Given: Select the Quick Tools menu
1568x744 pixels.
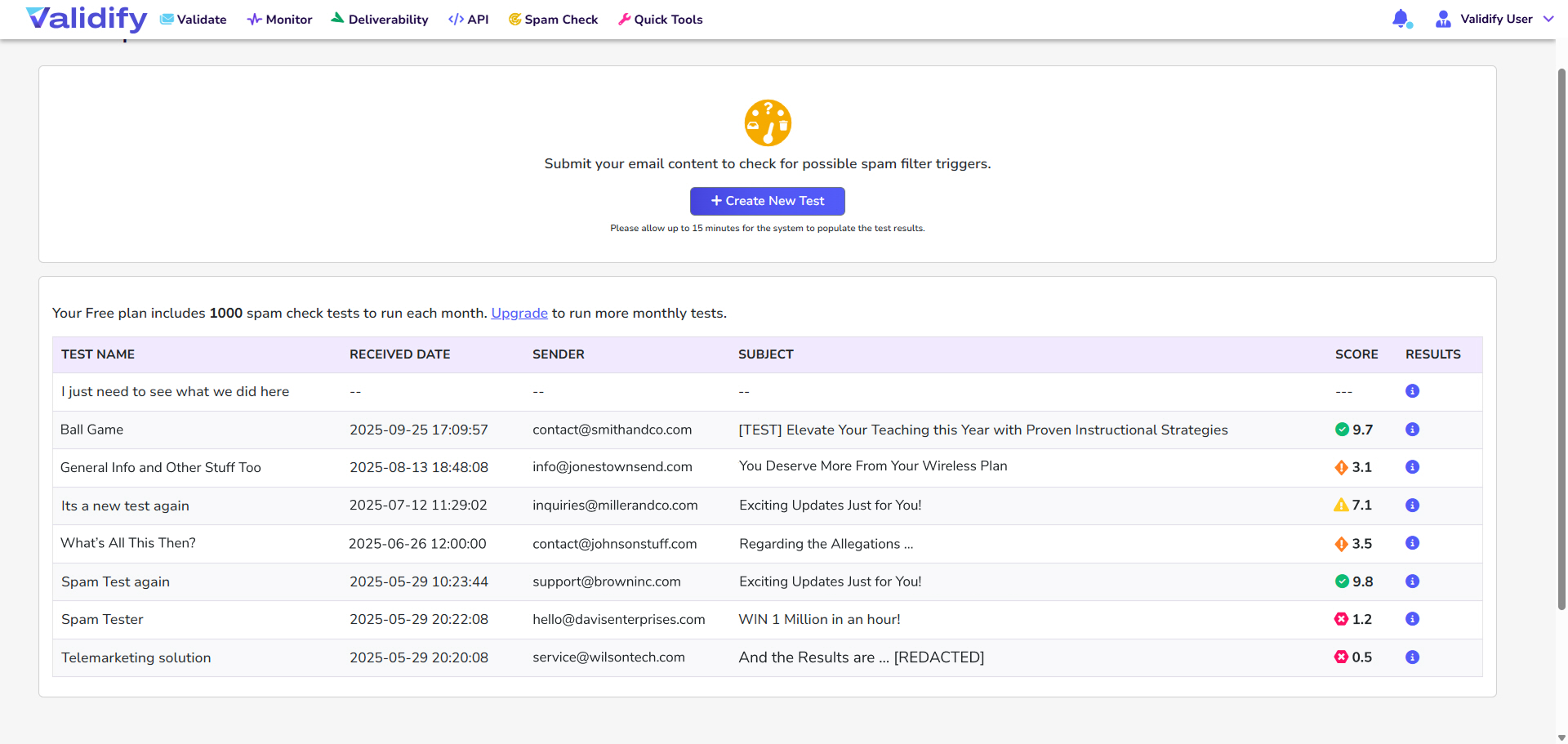Looking at the screenshot, I should (661, 20).
